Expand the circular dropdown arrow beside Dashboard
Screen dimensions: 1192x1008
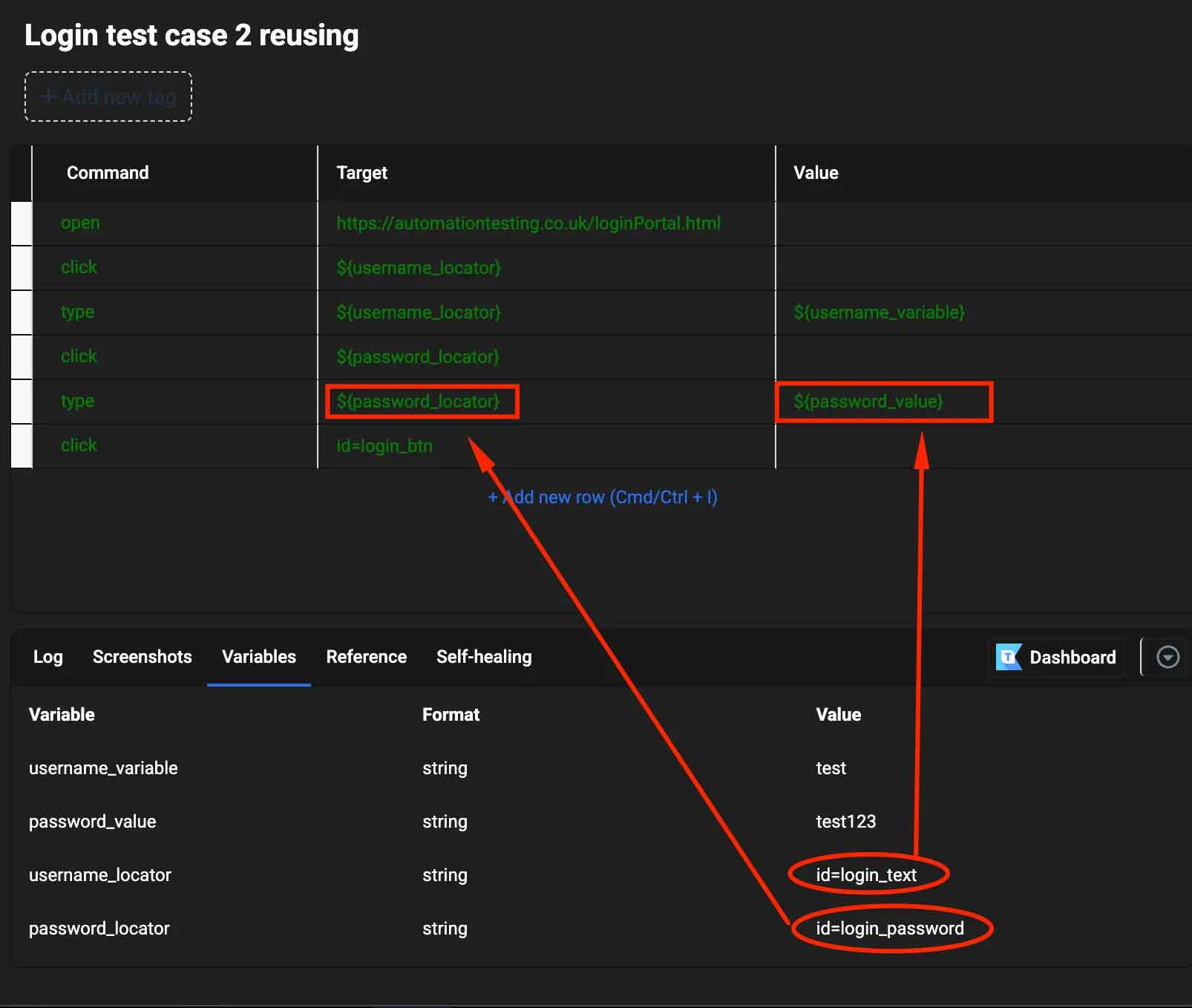tap(1168, 657)
